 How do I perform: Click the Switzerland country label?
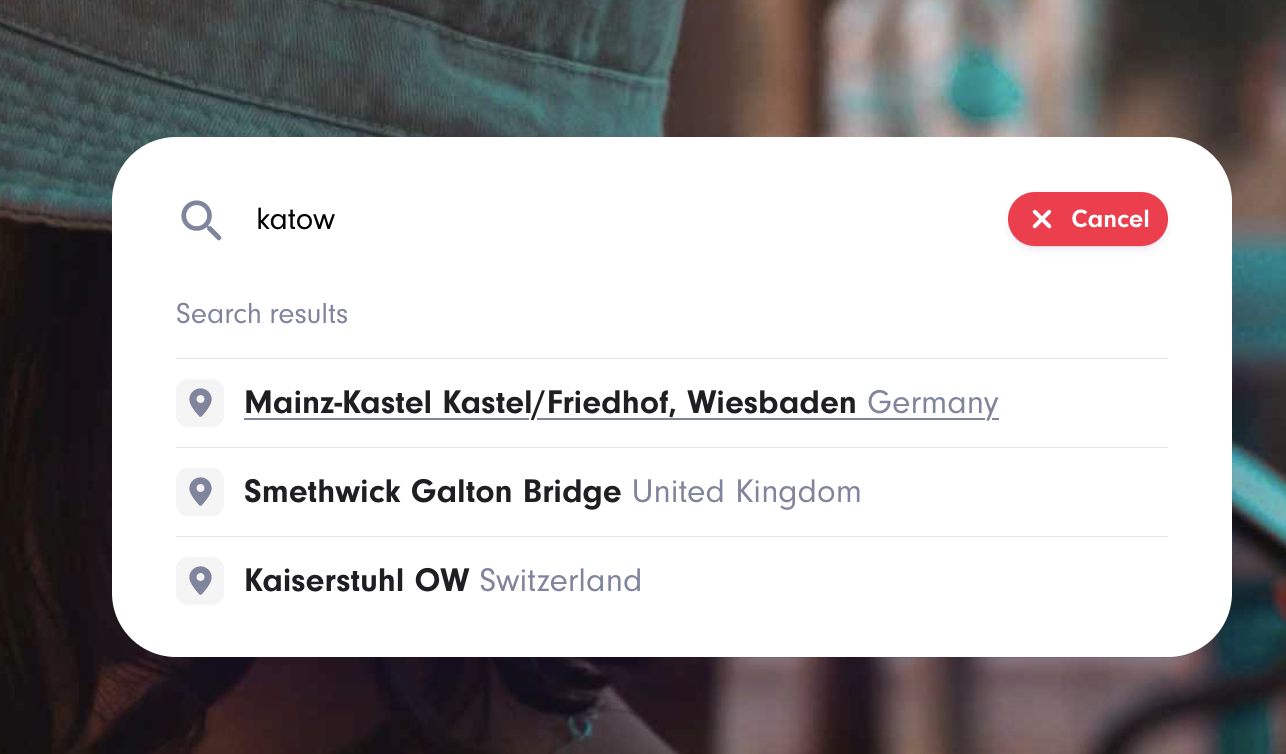(x=560, y=581)
